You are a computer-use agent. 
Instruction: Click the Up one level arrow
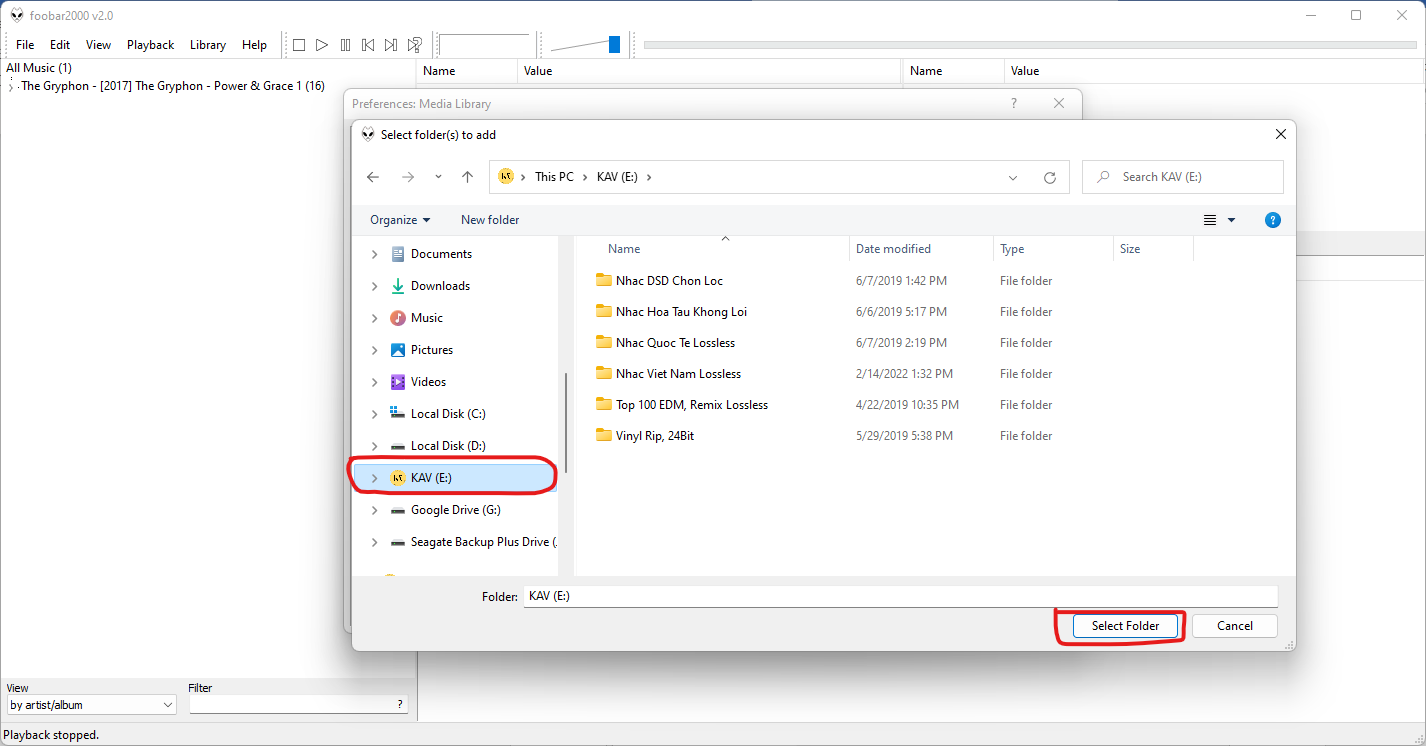pyautogui.click(x=467, y=177)
